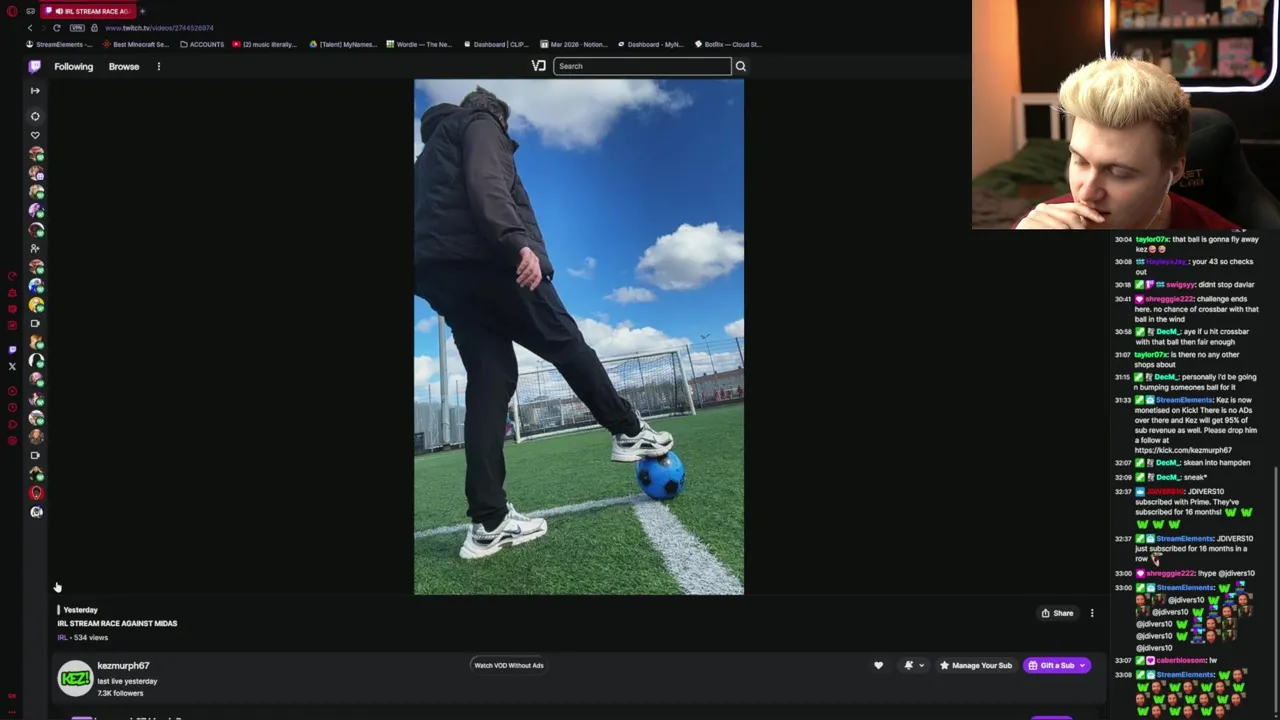The image size is (1280, 720).
Task: Click into the Twitch search box
Action: point(642,66)
